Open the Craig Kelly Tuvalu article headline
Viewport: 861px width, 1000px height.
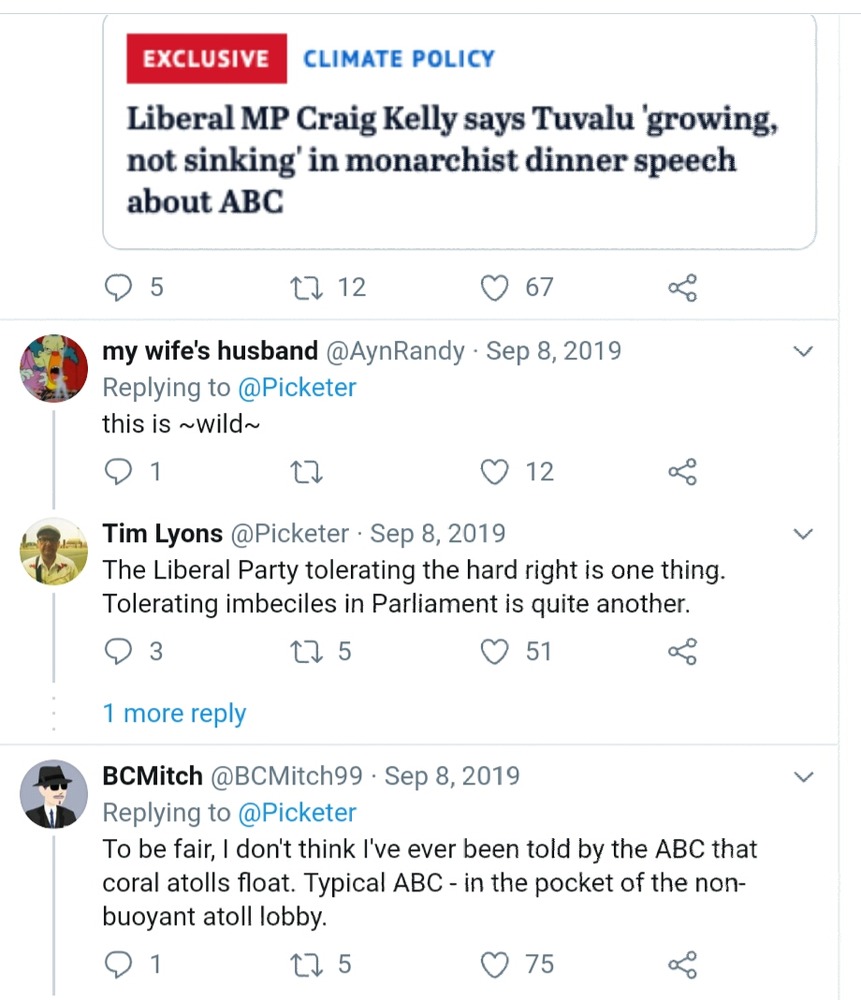452,160
